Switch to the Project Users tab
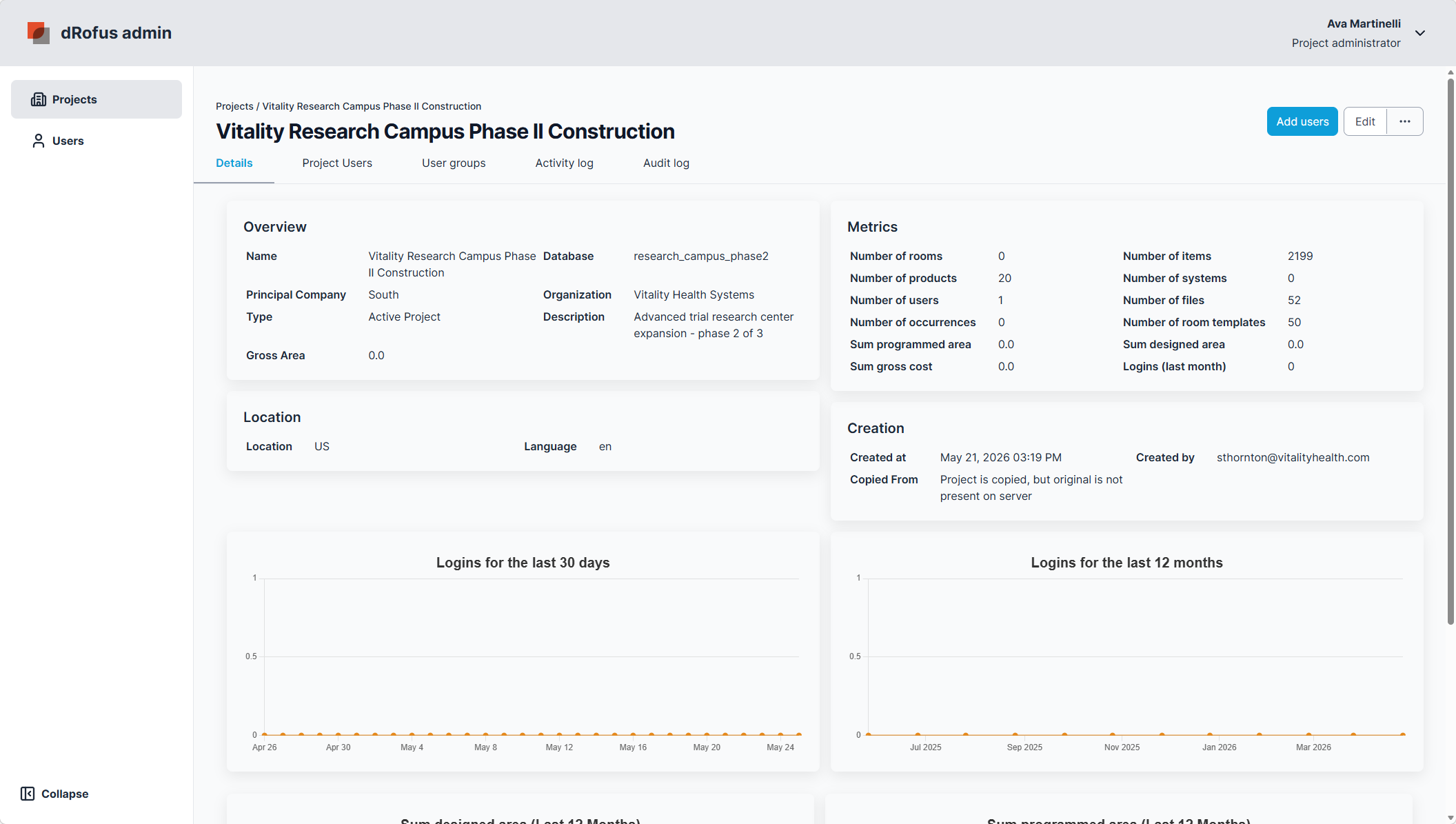This screenshot has width=1456, height=824. (x=337, y=163)
